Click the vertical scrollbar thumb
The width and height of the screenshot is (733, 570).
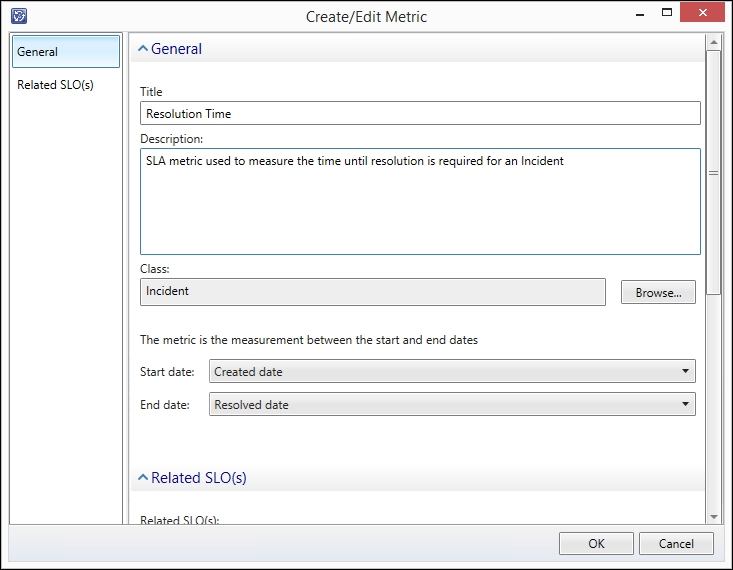click(713, 173)
